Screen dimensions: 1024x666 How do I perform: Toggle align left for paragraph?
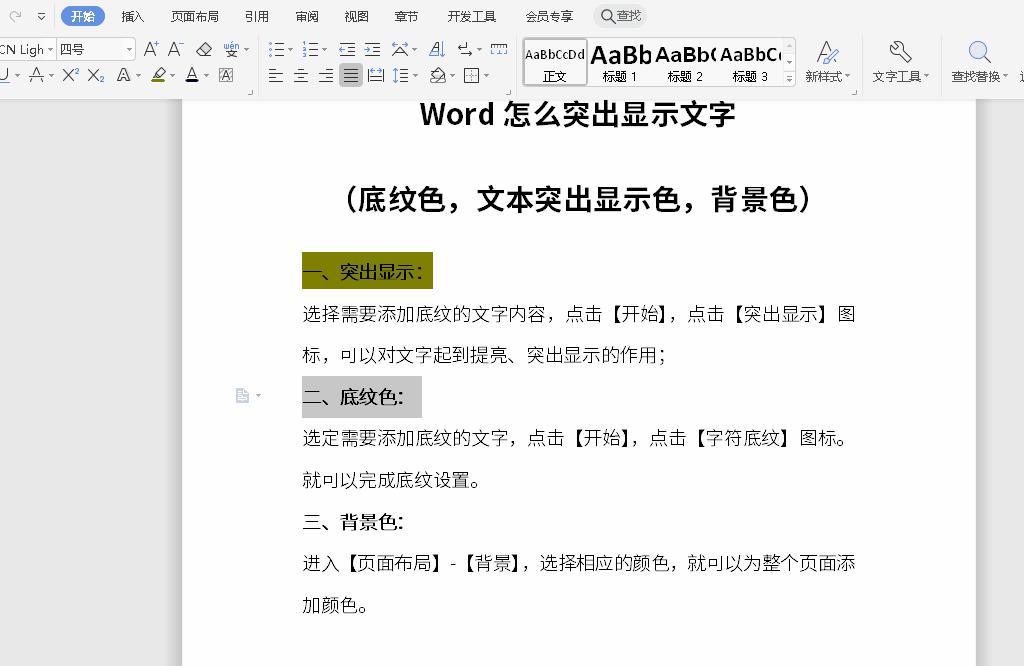(x=276, y=75)
